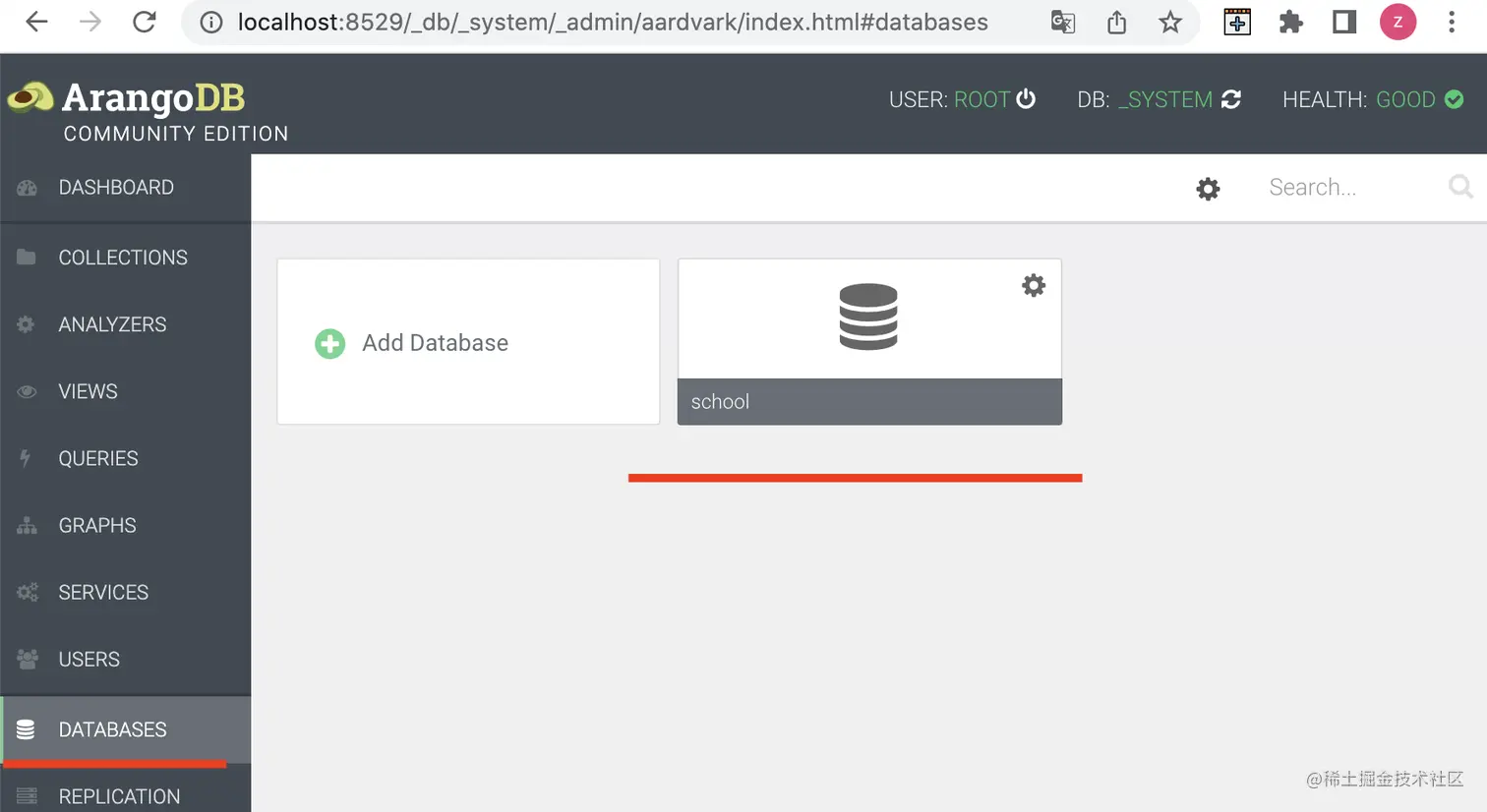
Task: Log out via ROOT power icon
Action: pyautogui.click(x=1026, y=98)
